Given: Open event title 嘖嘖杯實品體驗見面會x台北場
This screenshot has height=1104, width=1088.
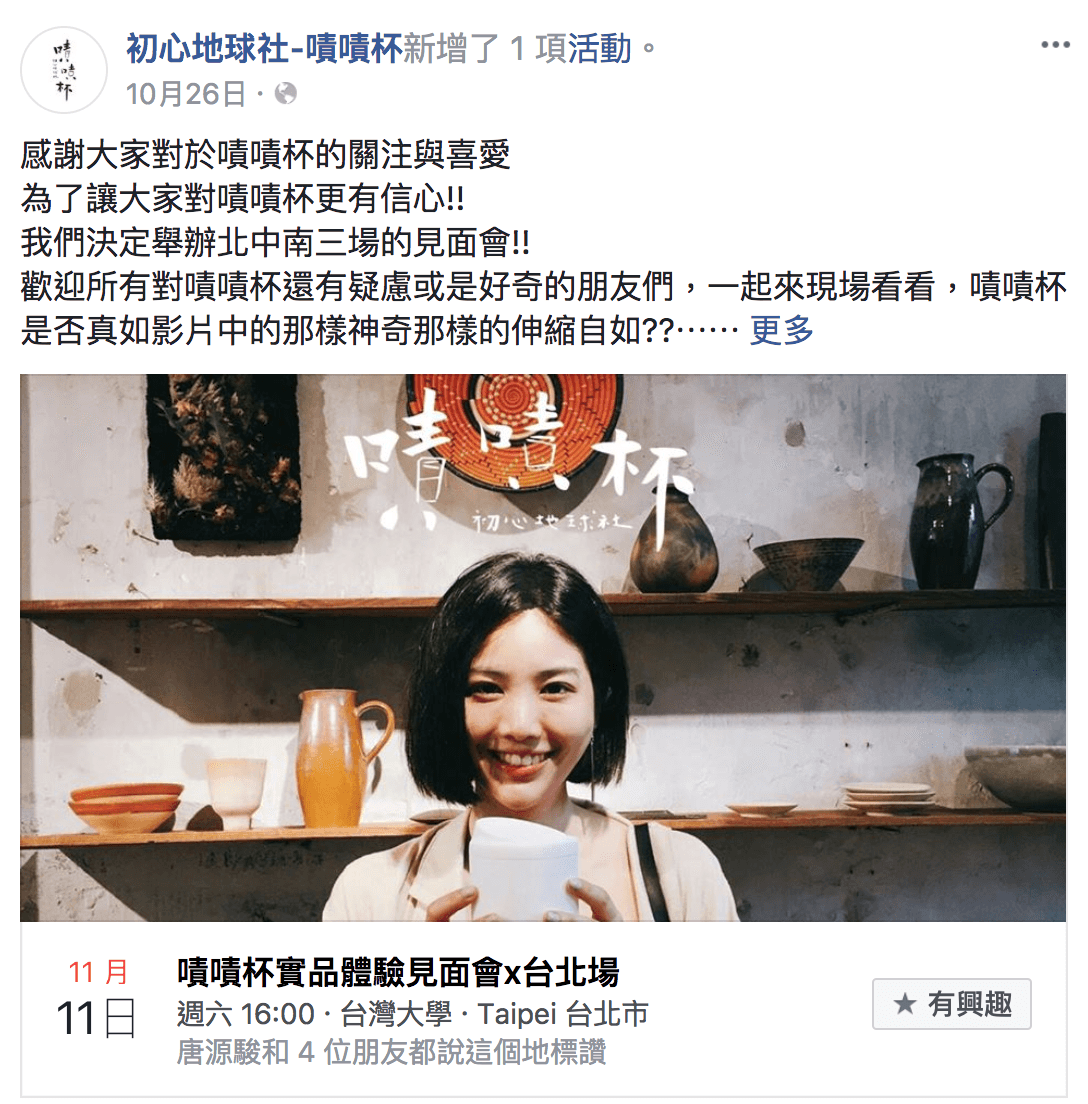Looking at the screenshot, I should click(398, 972).
